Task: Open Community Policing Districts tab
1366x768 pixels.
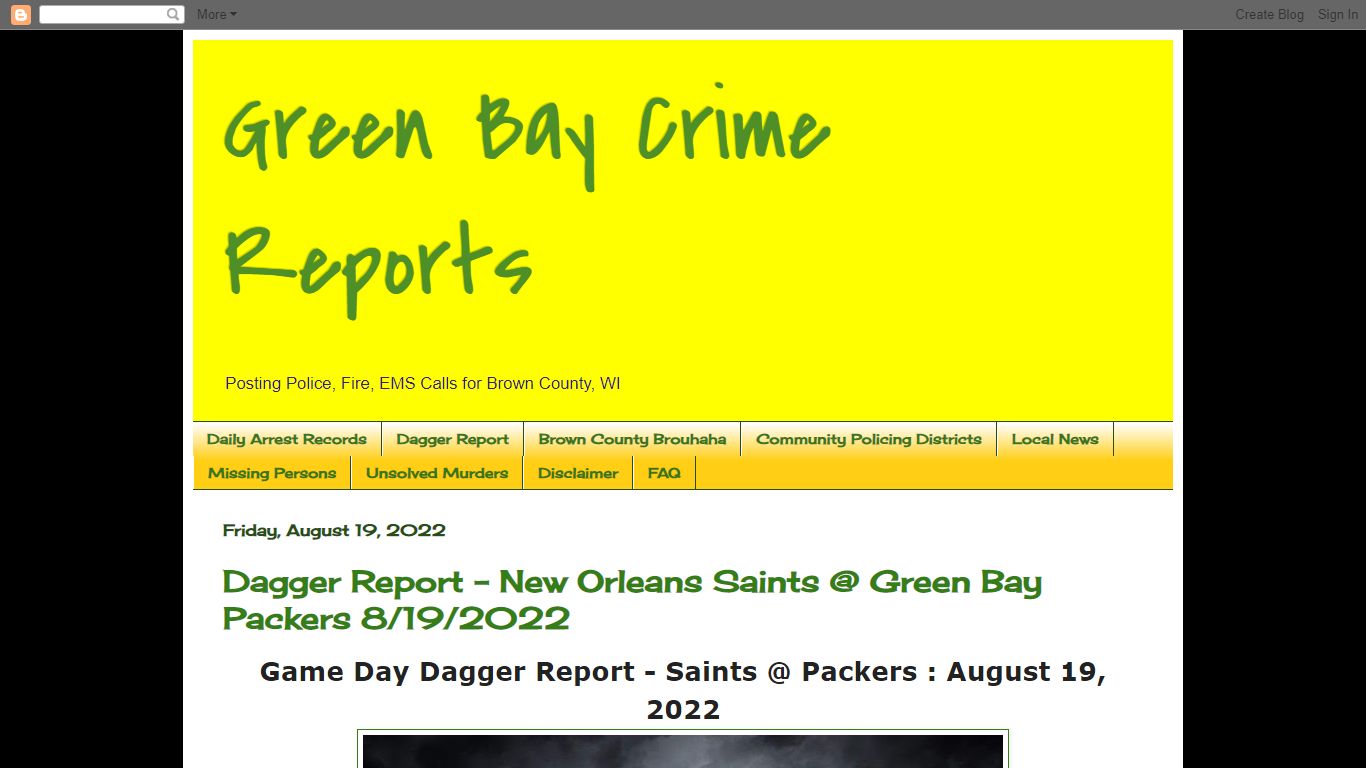Action: click(869, 439)
